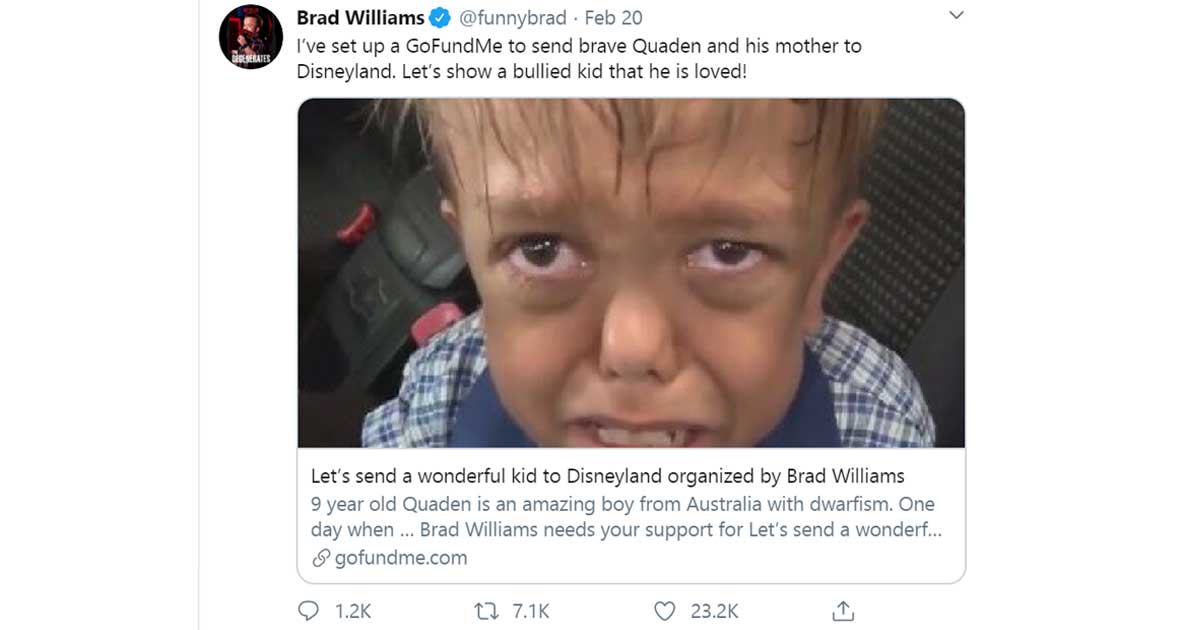Click the 23.2K likes count

coord(714,610)
